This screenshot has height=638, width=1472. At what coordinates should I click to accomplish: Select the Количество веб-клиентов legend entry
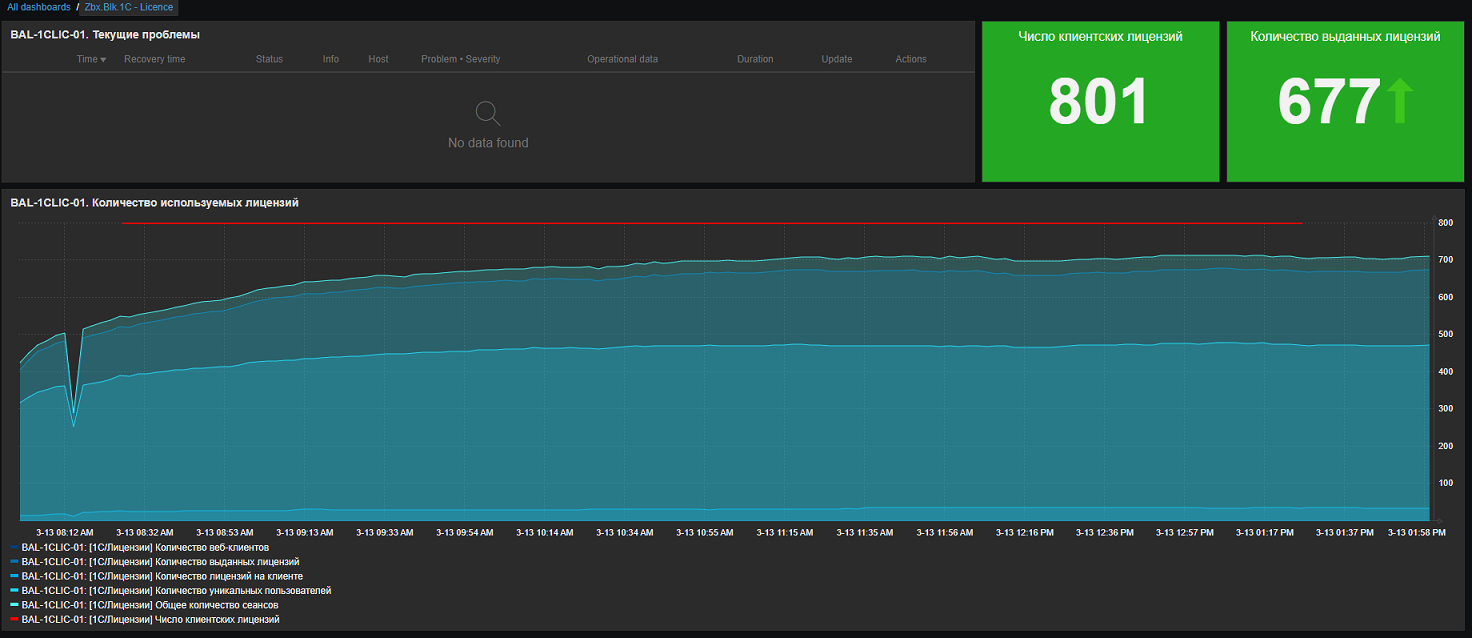tap(145, 547)
